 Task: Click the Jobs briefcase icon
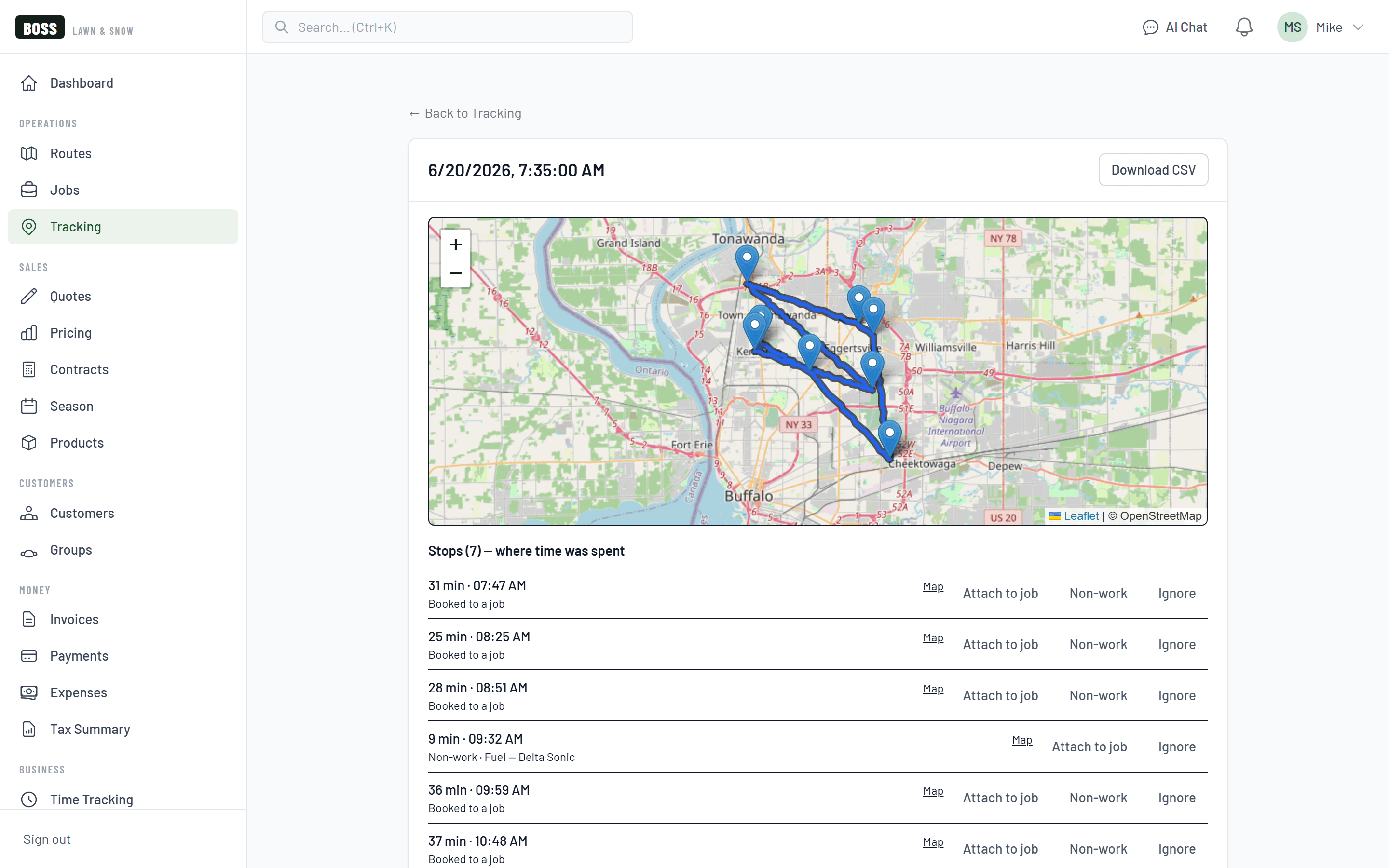(29, 190)
